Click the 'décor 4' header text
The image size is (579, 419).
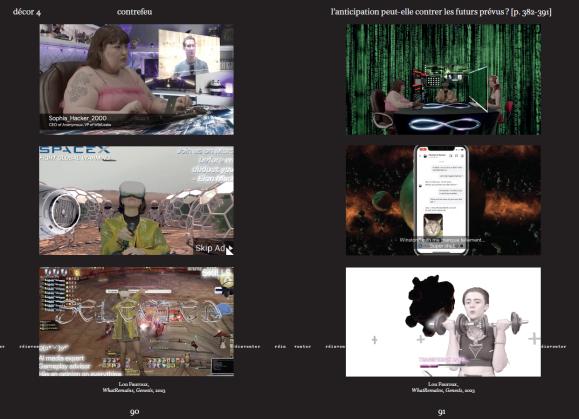point(27,12)
